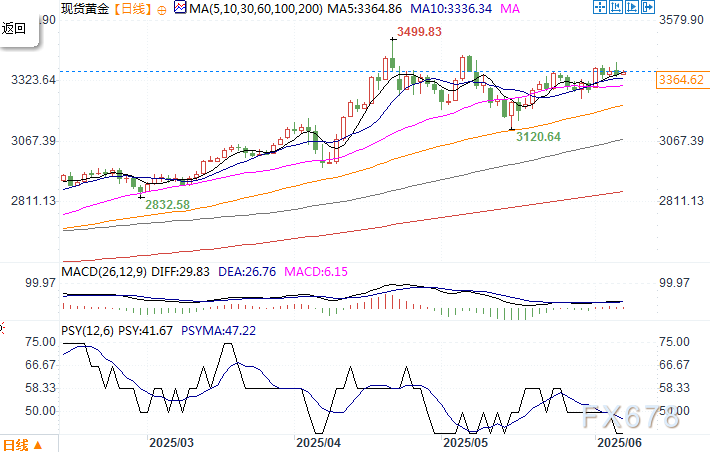
Task: Click the orange 3364.62 current price tag
Action: (x=681, y=79)
